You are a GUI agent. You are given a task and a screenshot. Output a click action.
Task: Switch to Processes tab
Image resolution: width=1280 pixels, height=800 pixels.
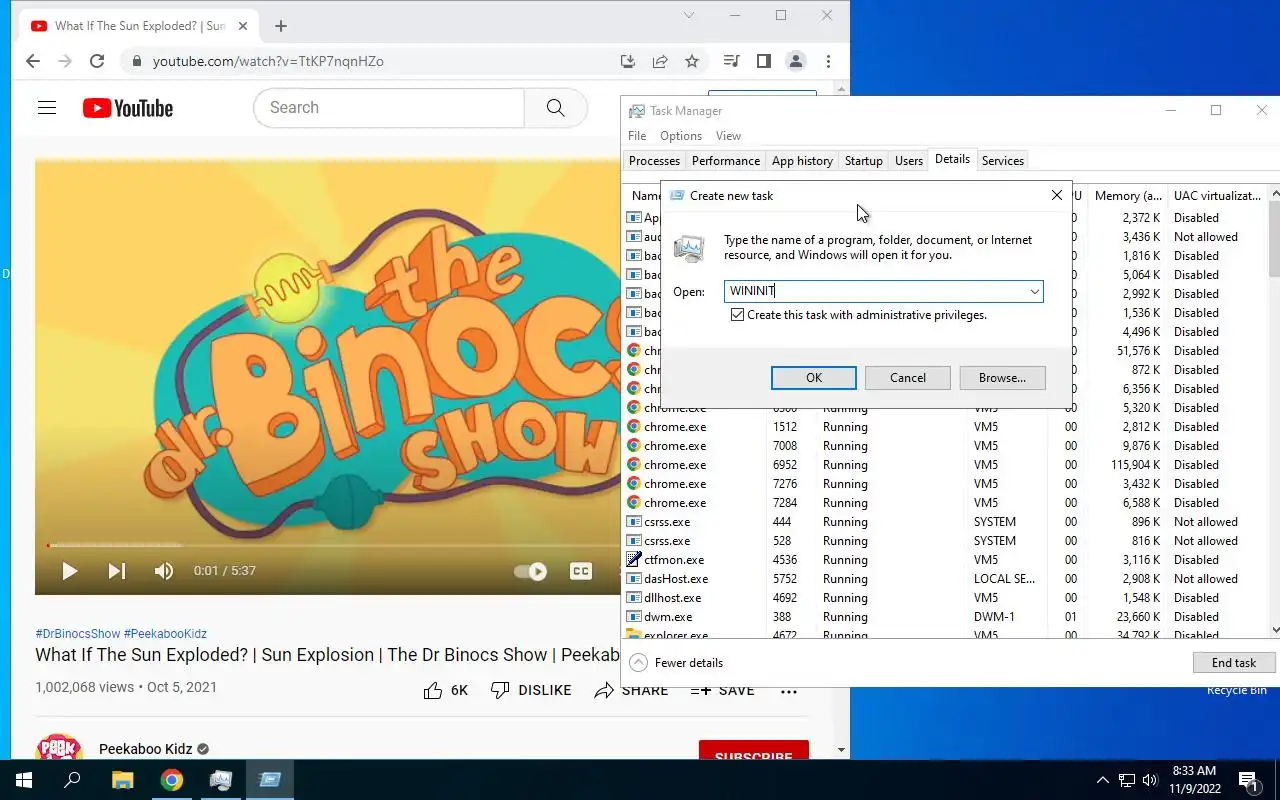[x=654, y=161]
